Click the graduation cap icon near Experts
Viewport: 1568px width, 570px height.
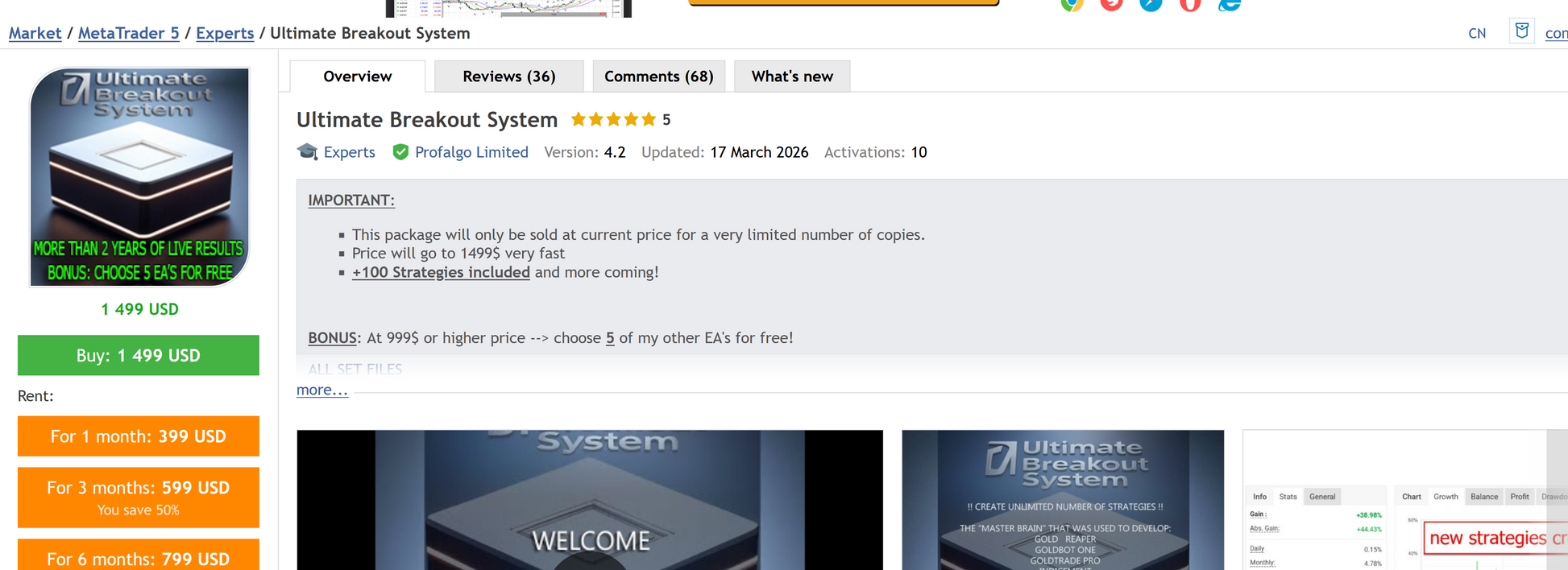(307, 152)
